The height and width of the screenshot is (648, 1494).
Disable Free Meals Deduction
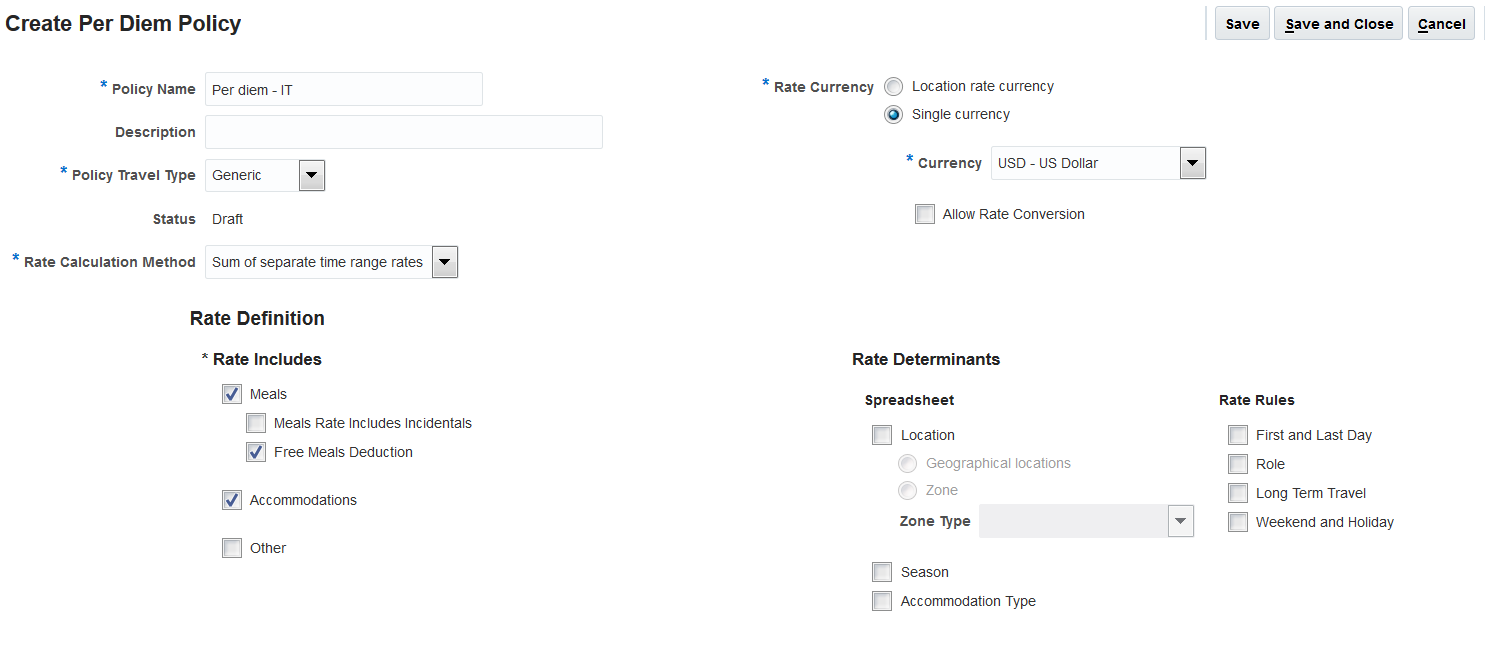256,452
